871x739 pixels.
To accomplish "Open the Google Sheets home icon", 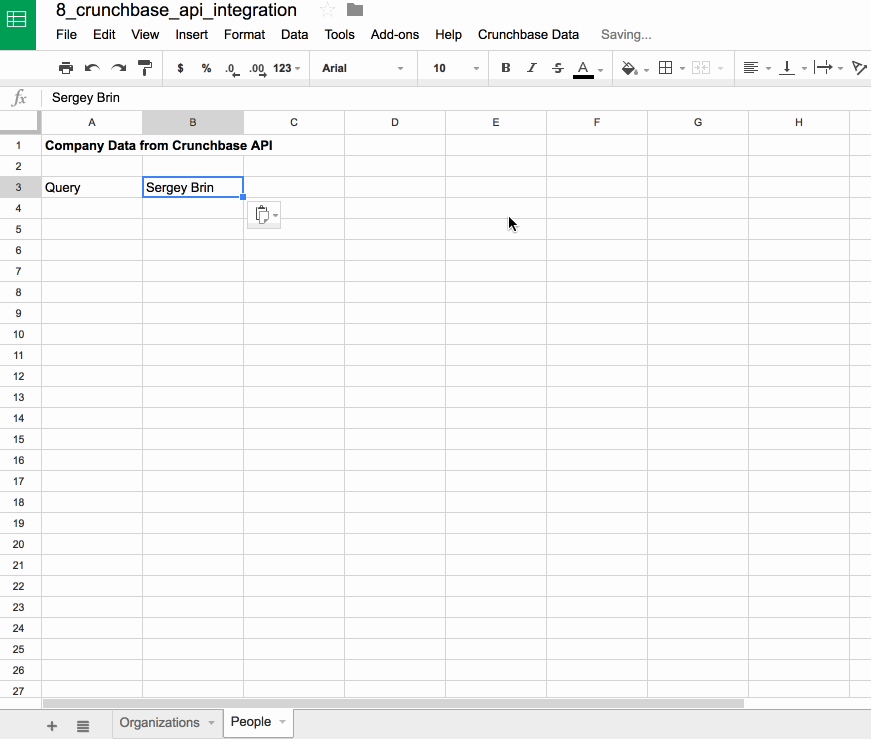I will [x=17, y=21].
